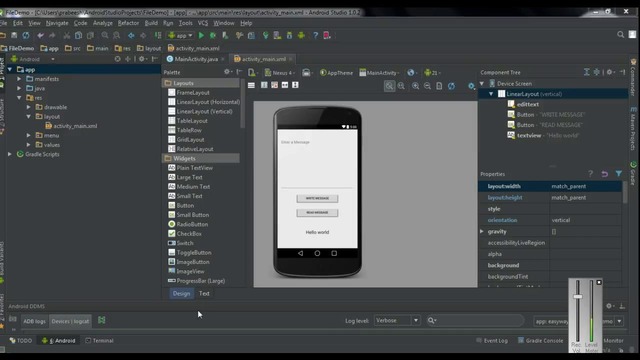Click the Cut scissors toolbar icon
The height and width of the screenshot is (360, 640).
[x=67, y=36]
